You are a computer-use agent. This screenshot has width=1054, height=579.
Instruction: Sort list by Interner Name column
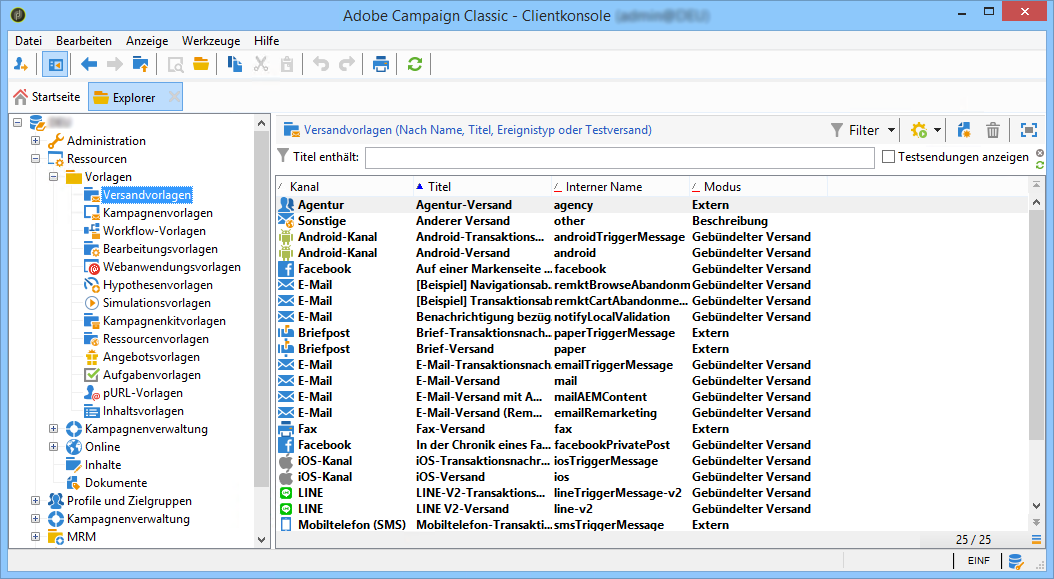[620, 186]
